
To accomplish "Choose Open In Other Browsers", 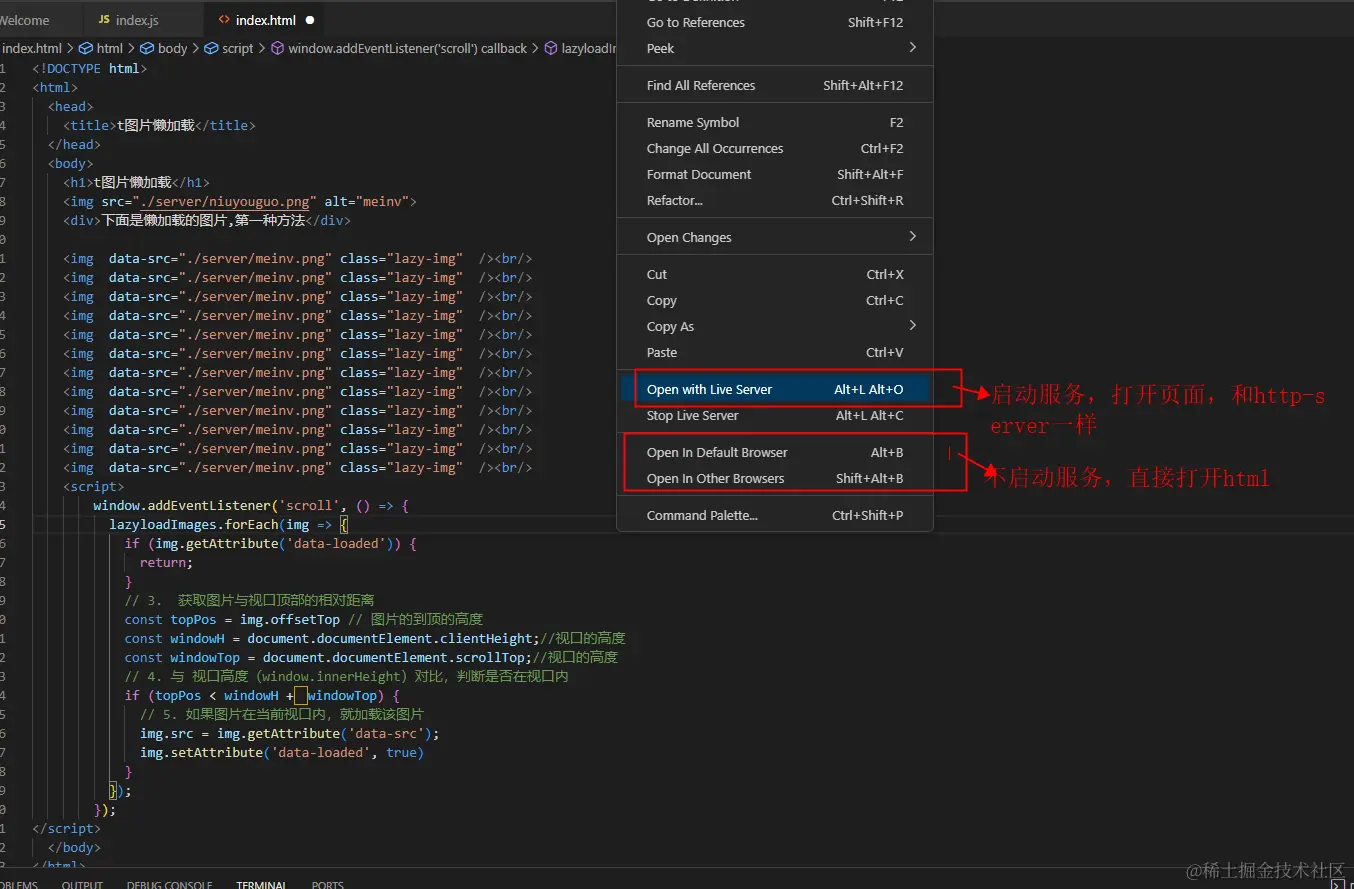I will [775, 478].
